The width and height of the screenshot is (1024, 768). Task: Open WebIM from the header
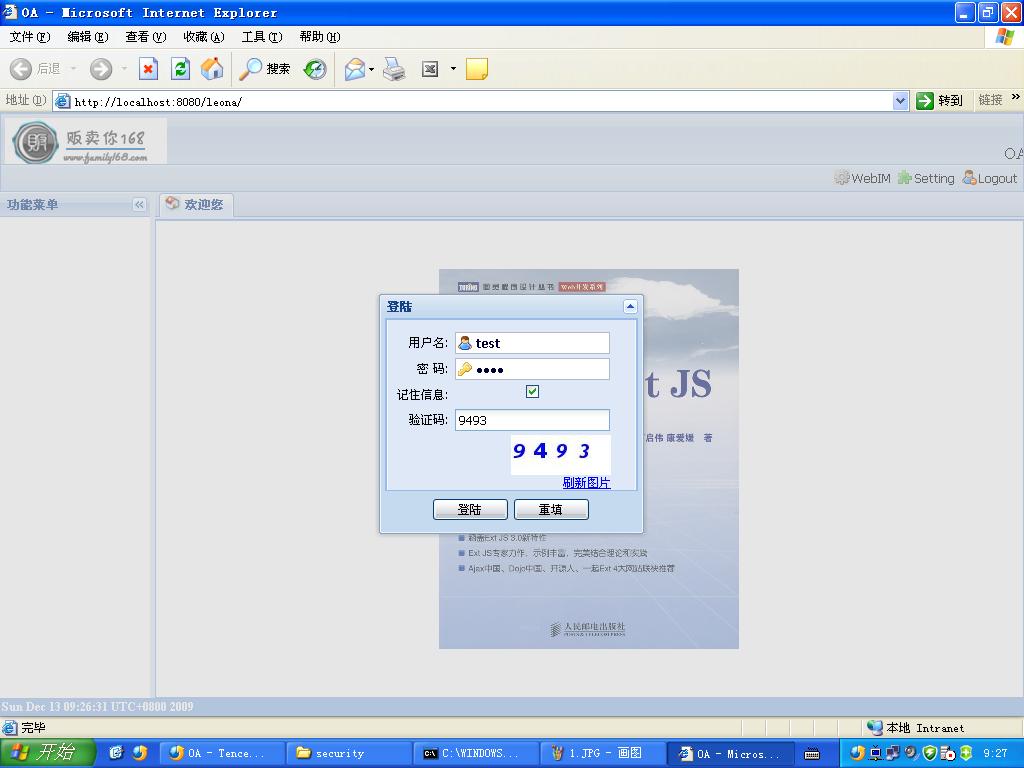862,178
